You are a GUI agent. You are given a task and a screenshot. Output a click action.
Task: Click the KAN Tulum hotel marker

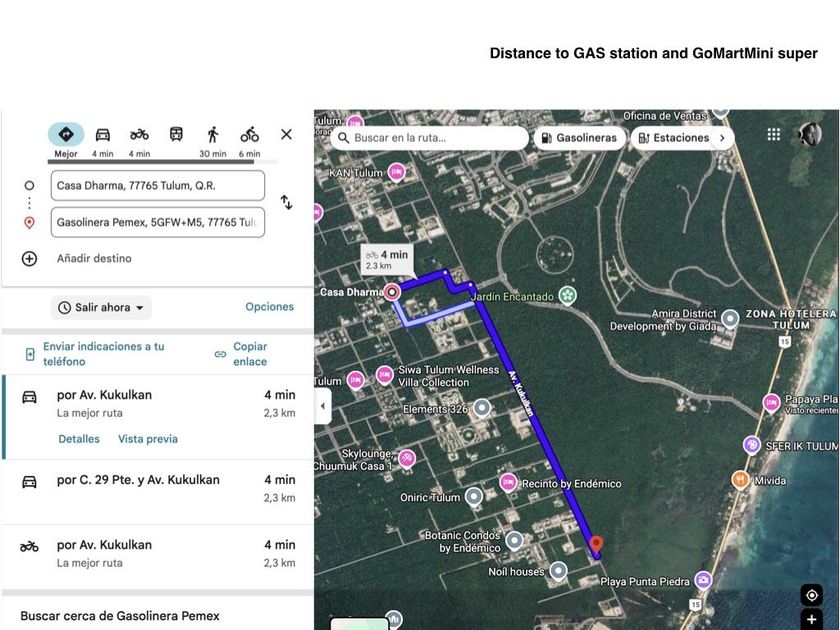[396, 172]
